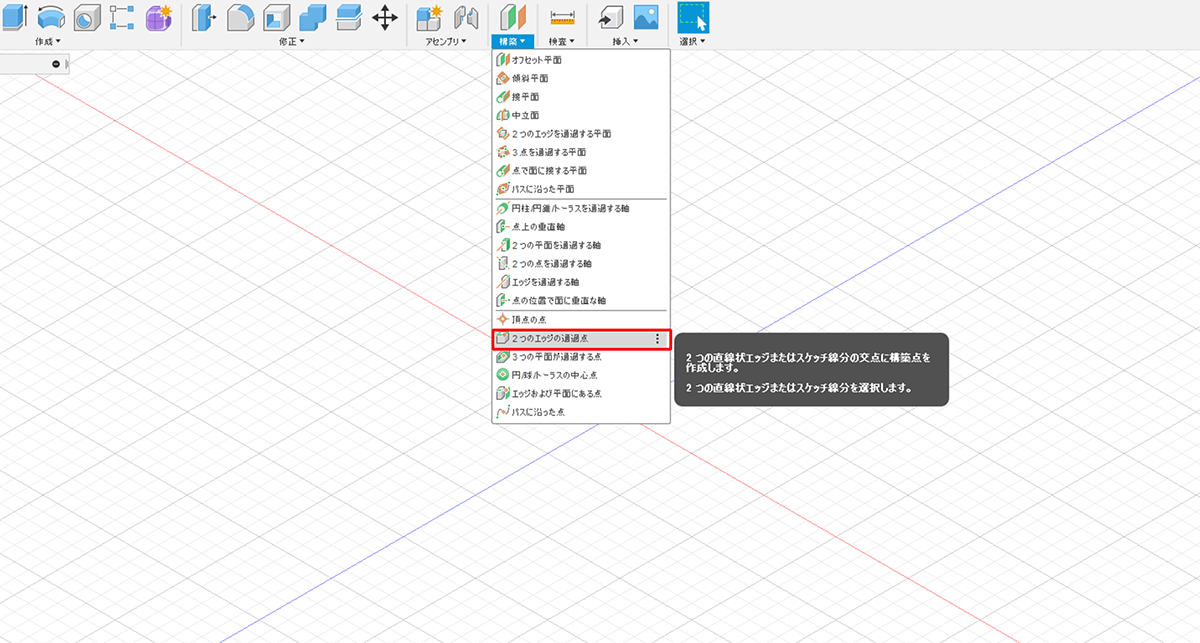Click the browser panel resize handle
Screen dimensions: 1200x643
point(67,64)
